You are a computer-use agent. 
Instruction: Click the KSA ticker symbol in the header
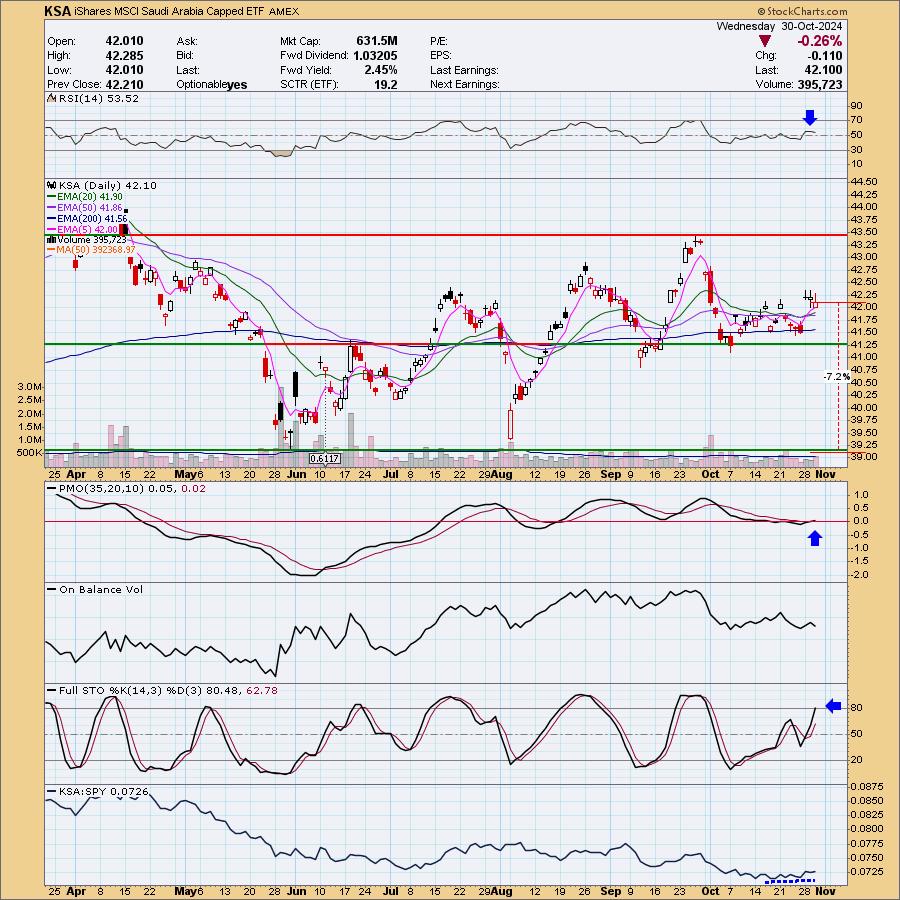click(x=58, y=11)
